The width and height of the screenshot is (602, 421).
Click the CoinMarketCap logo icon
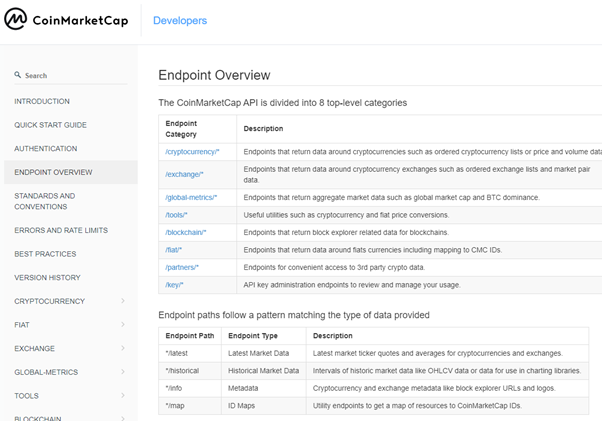pyautogui.click(x=15, y=19)
